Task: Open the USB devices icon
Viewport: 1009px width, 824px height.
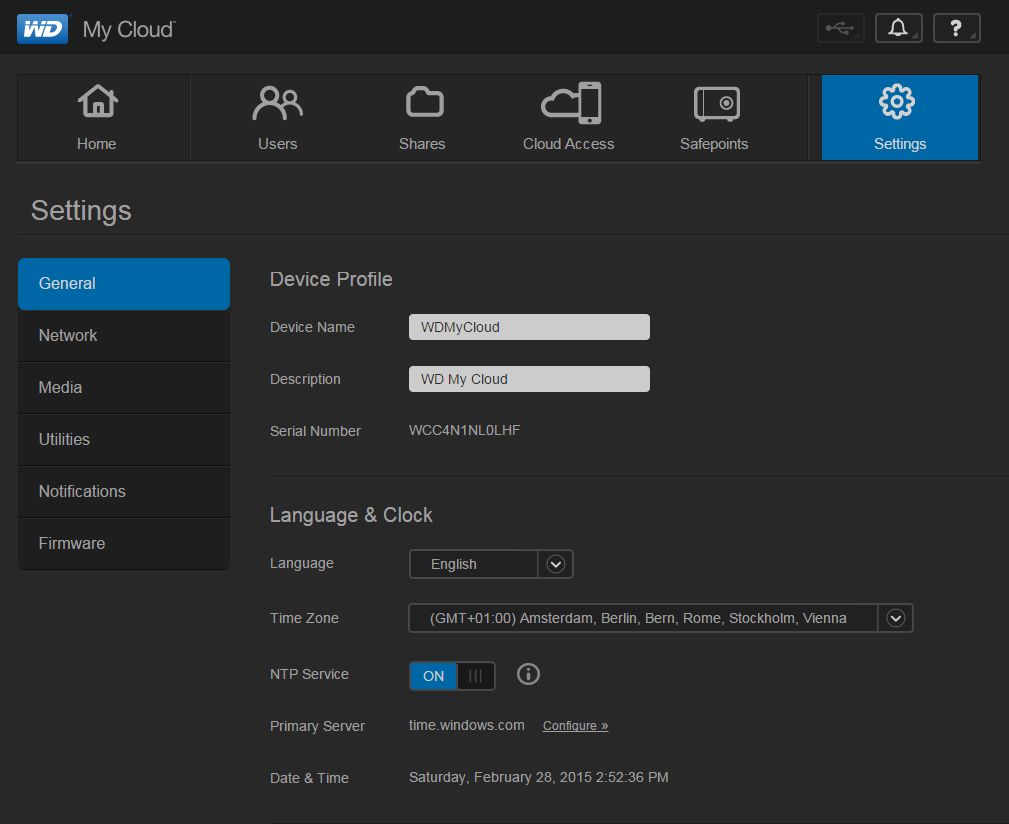Action: [x=840, y=28]
